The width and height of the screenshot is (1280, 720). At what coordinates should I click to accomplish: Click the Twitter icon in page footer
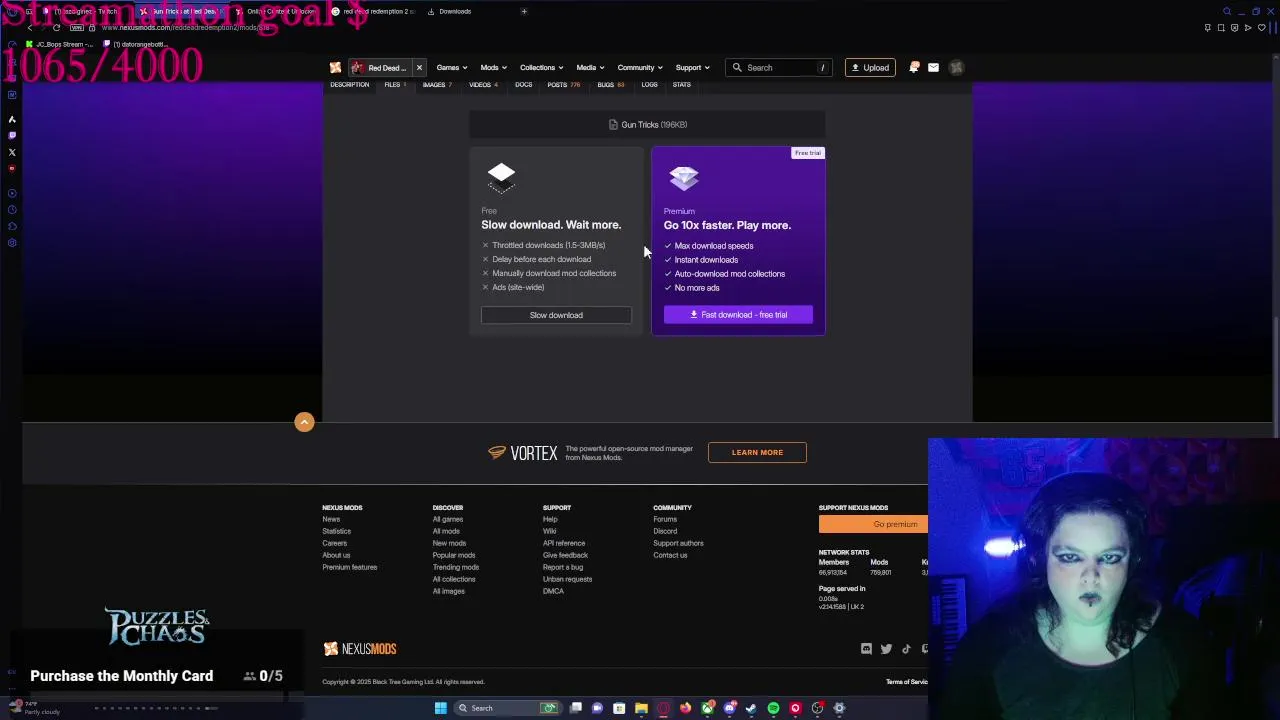coord(886,649)
